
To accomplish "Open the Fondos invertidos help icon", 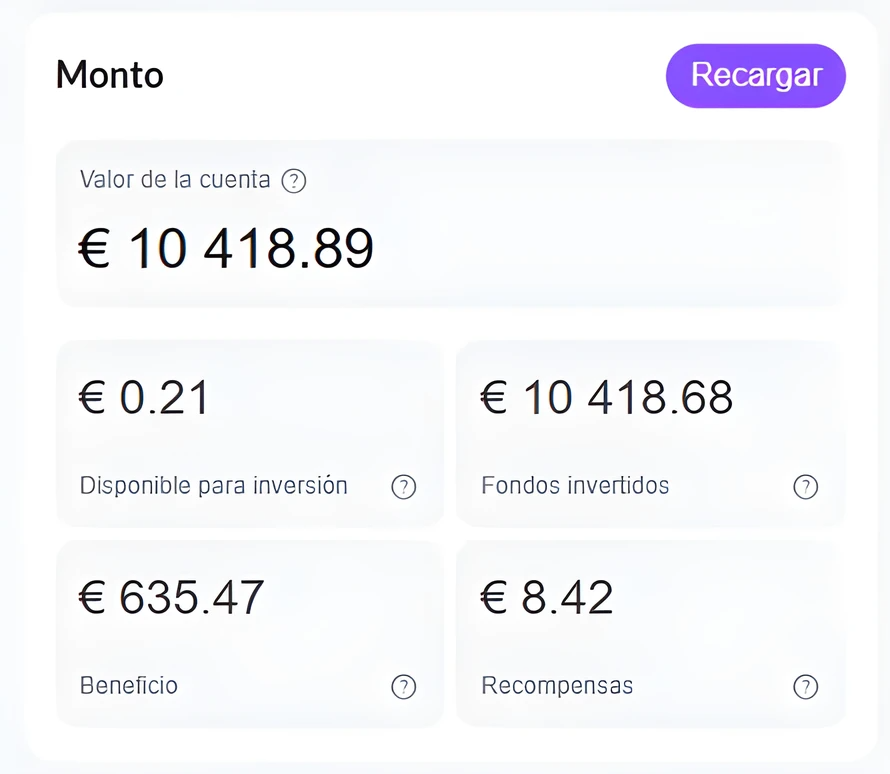I will (805, 487).
